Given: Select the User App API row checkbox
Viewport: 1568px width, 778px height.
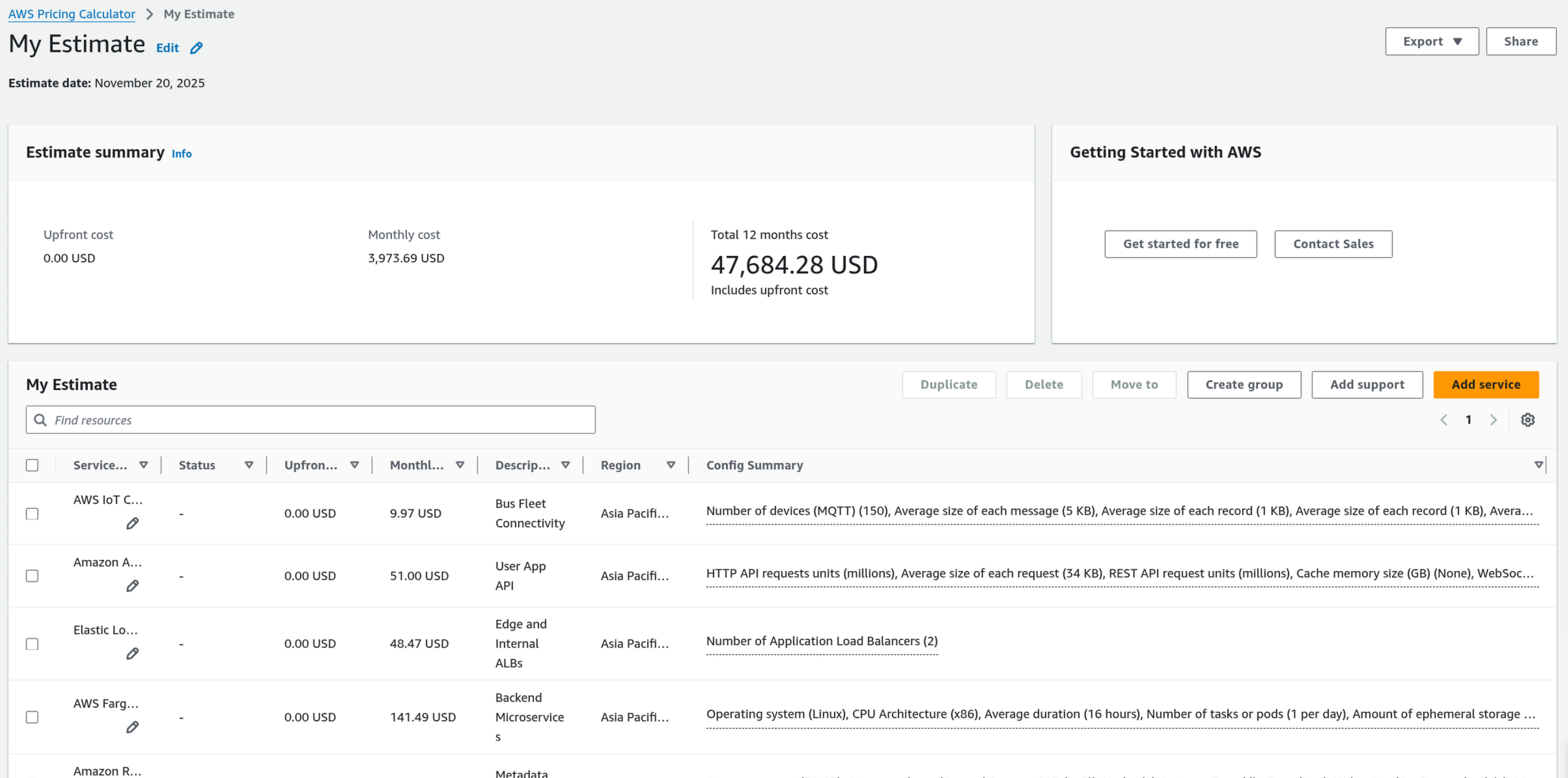Looking at the screenshot, I should click(32, 576).
